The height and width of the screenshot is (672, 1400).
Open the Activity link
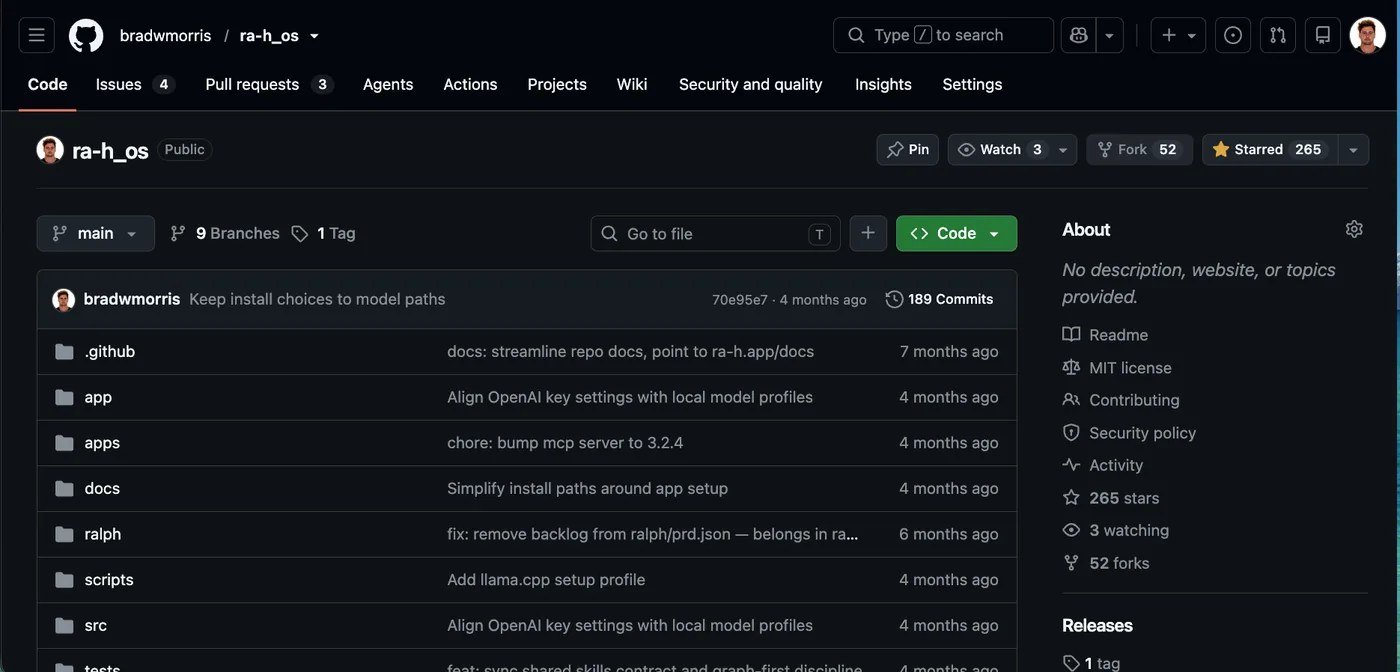(x=1116, y=465)
